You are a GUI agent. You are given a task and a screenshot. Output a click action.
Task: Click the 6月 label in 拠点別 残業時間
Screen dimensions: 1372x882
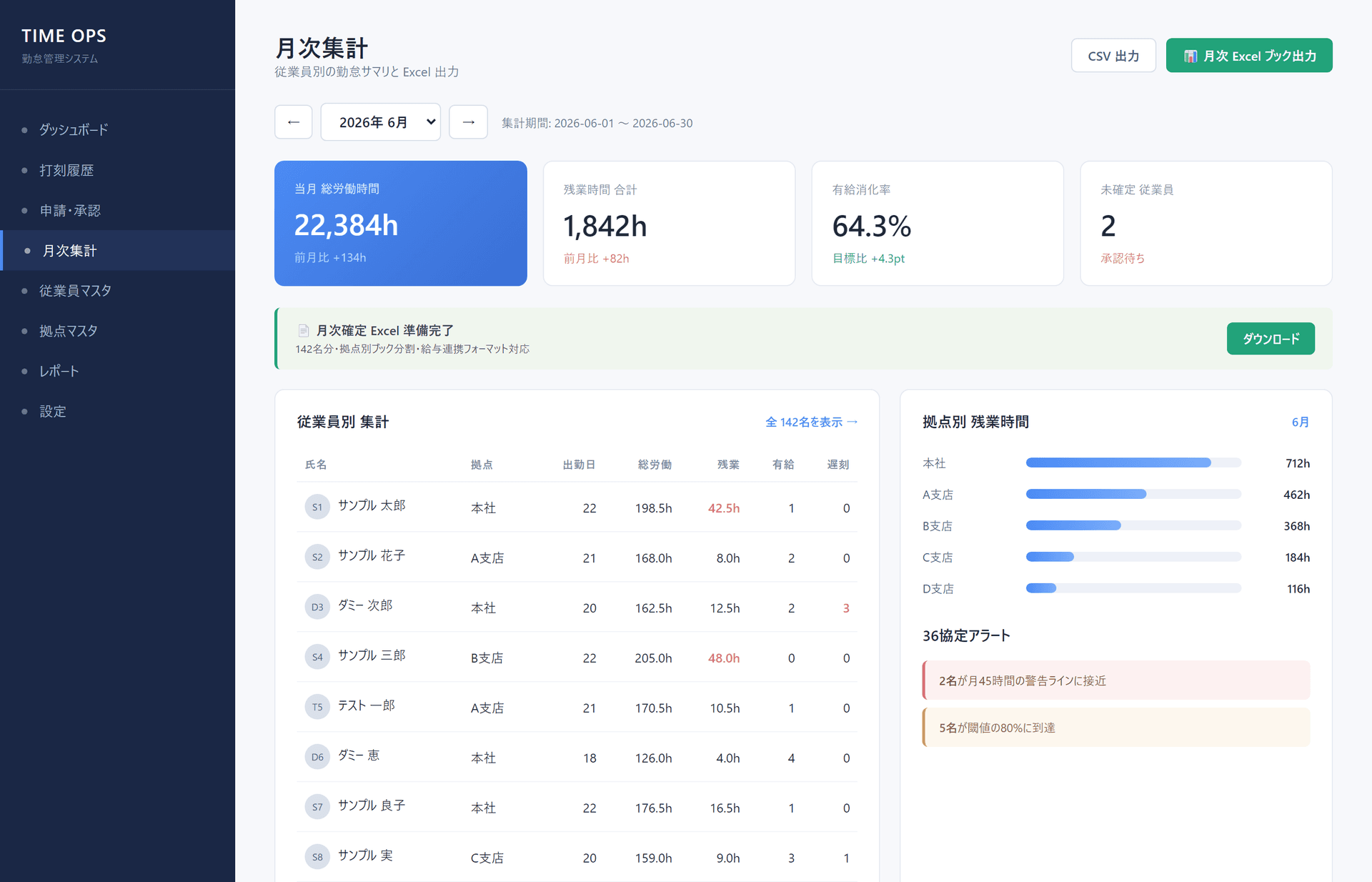click(x=1301, y=422)
